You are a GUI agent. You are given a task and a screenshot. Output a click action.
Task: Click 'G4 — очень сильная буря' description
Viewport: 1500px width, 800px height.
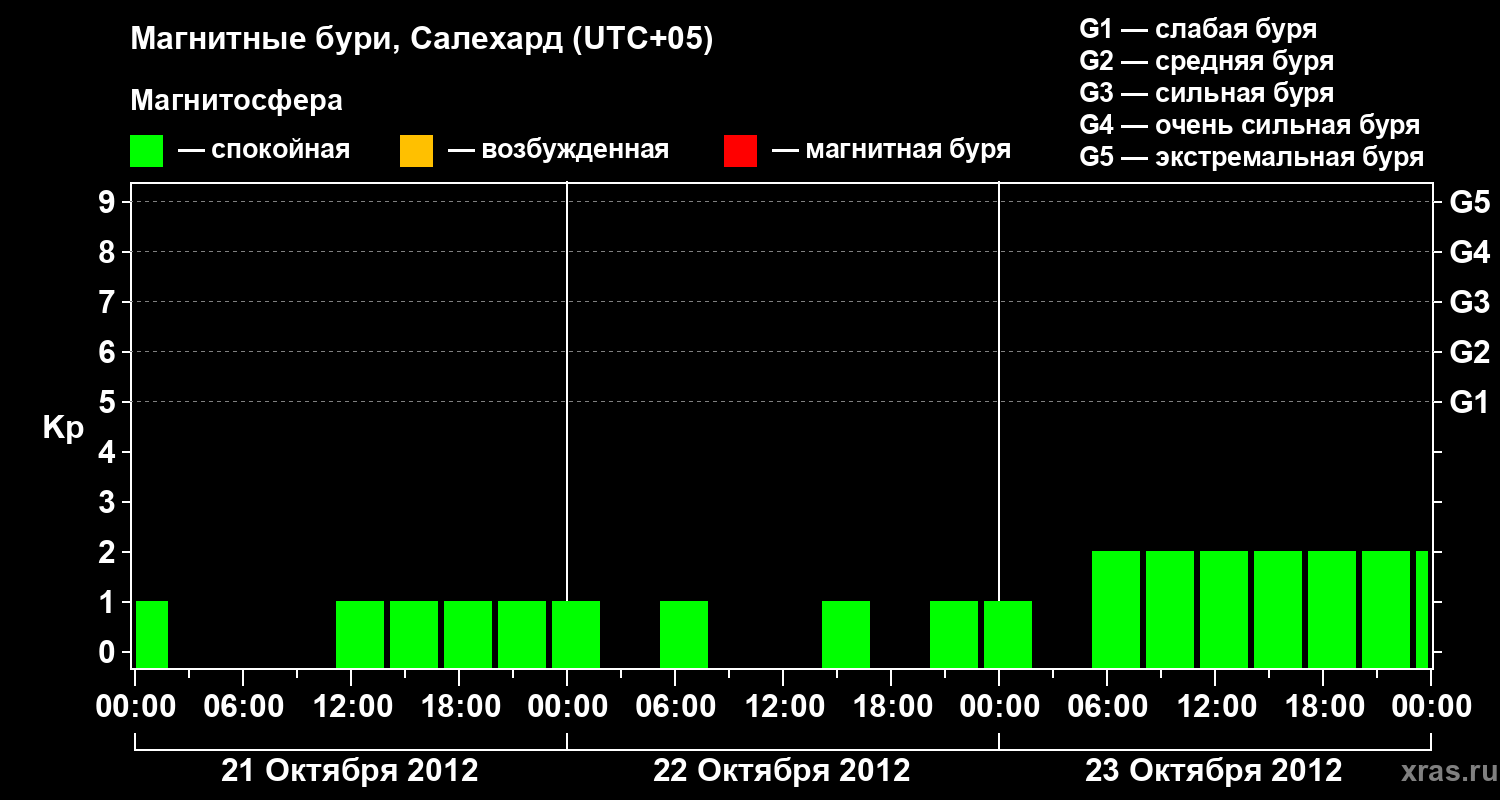pyautogui.click(x=1250, y=125)
